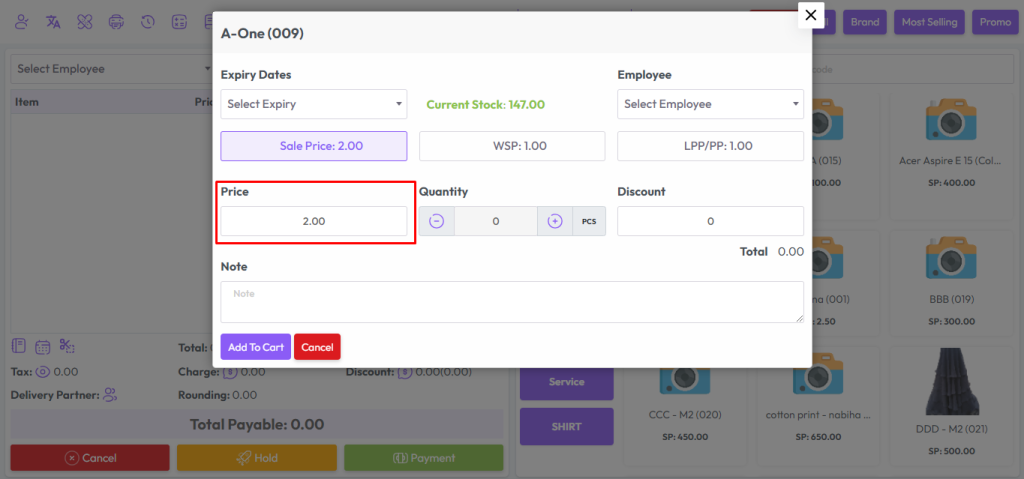This screenshot has width=1024, height=479.
Task: Click the customer user icon at top left
Action: 22,22
